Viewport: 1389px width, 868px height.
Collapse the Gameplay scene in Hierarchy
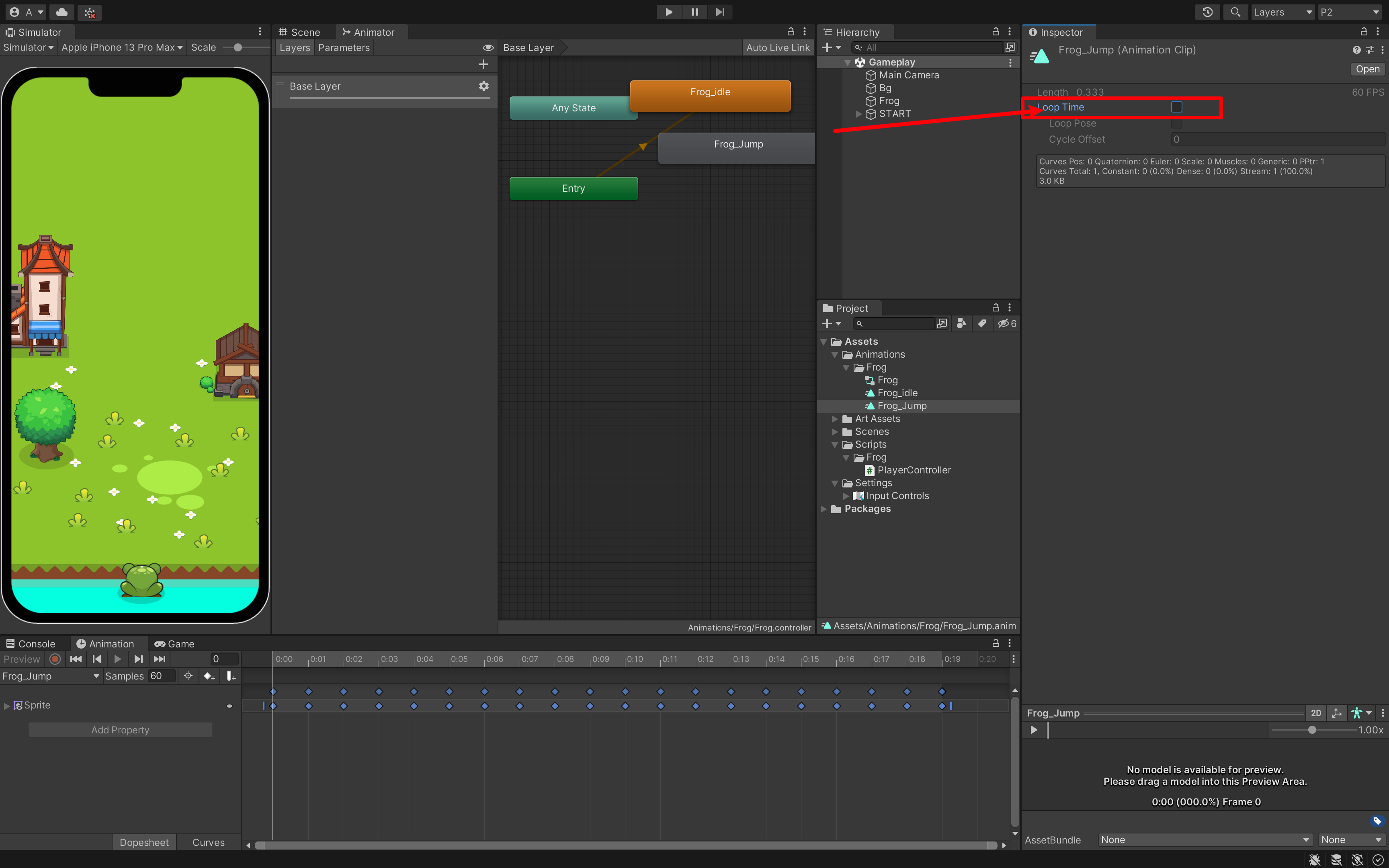[x=847, y=62]
